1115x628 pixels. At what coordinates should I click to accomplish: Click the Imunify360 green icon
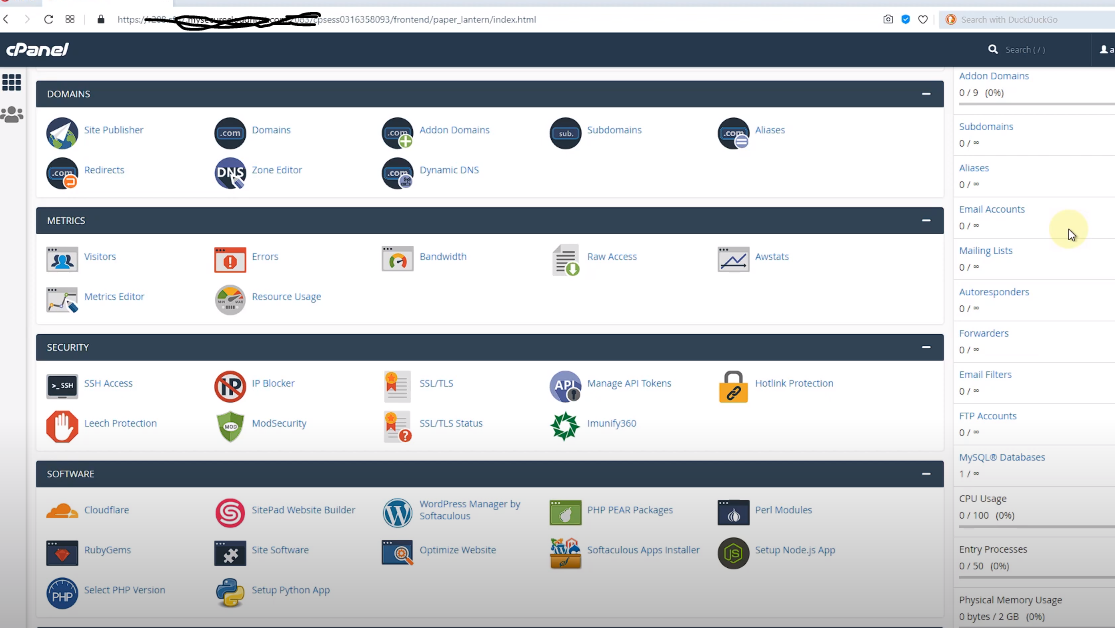(x=565, y=426)
